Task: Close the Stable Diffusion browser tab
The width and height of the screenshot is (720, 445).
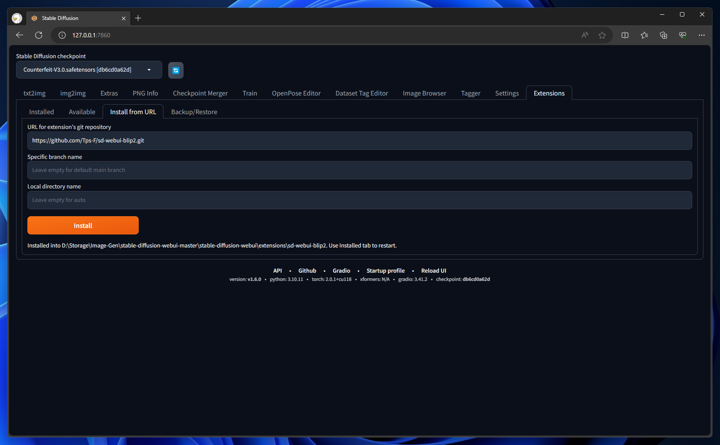Action: pyautogui.click(x=124, y=18)
